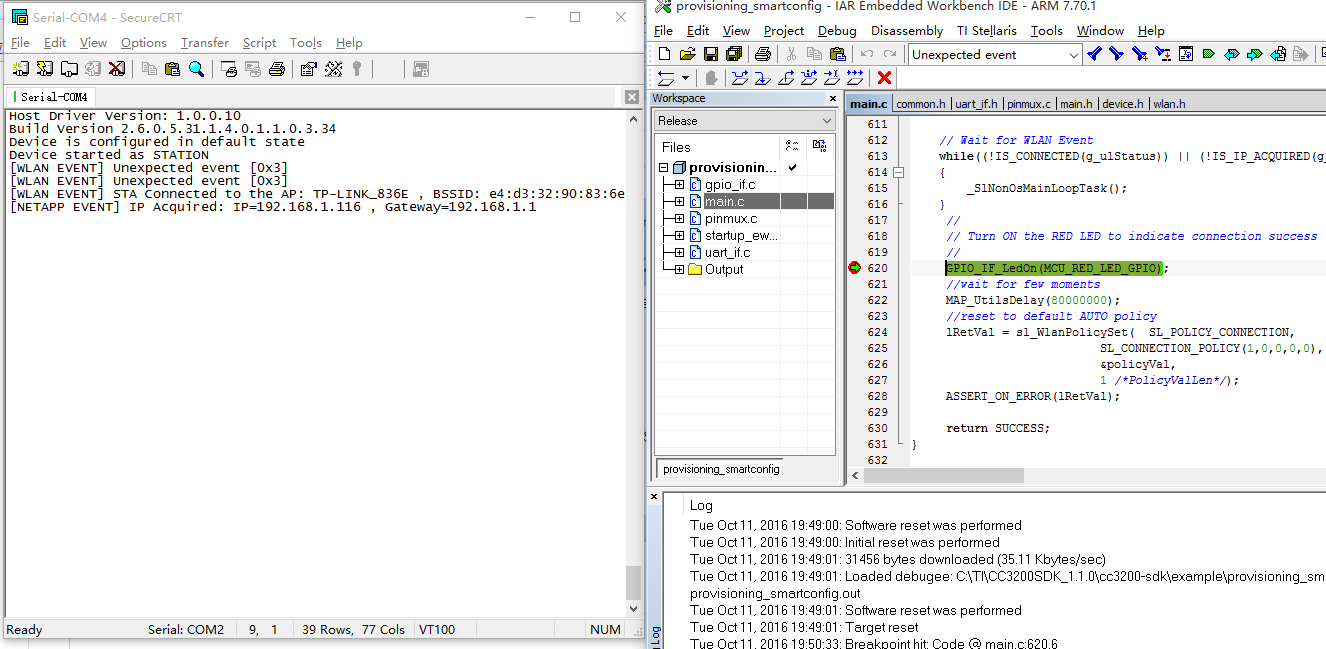
Task: Click Run to Cursor debug icon
Action: [x=832, y=78]
